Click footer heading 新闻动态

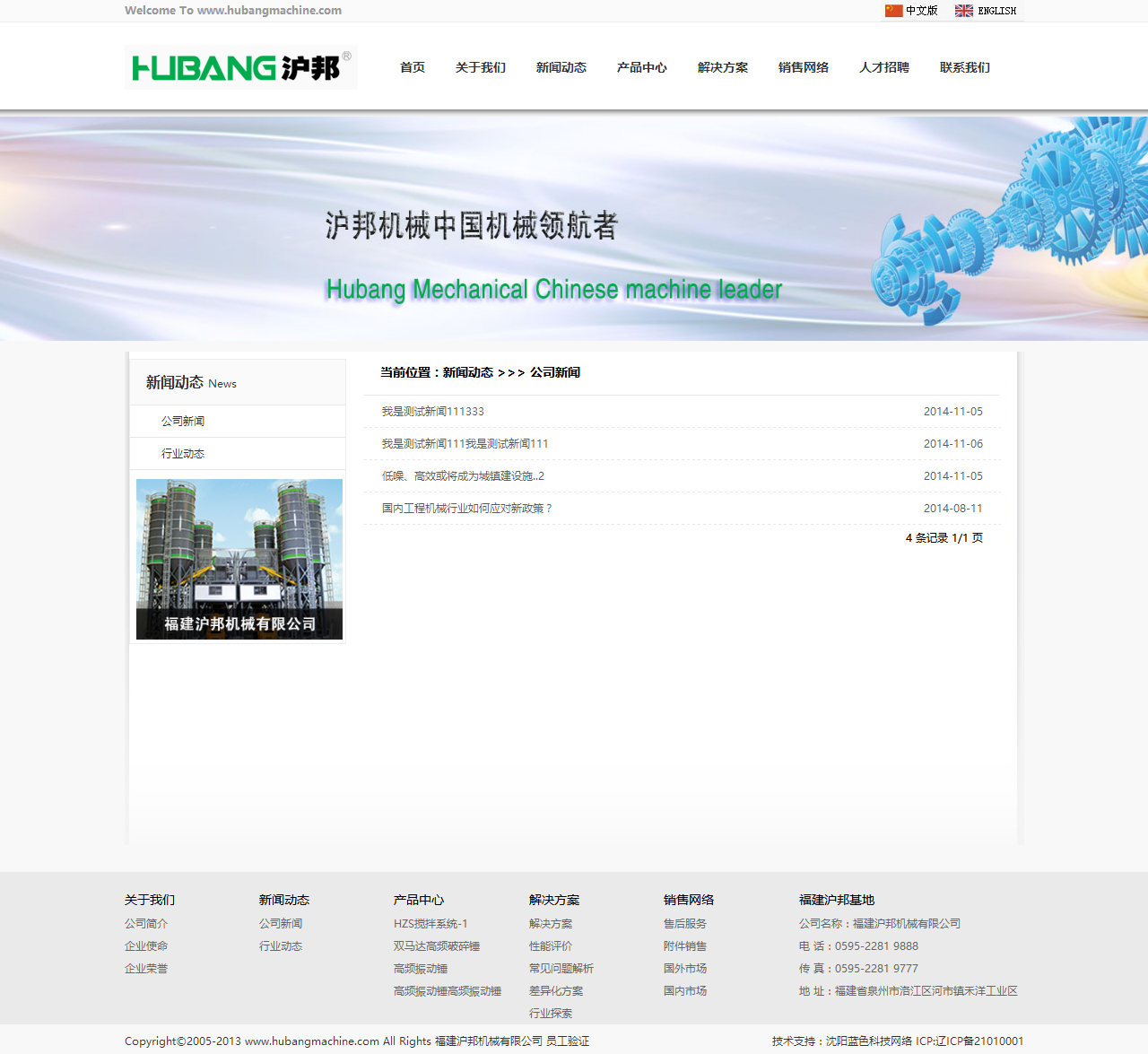pyautogui.click(x=284, y=900)
